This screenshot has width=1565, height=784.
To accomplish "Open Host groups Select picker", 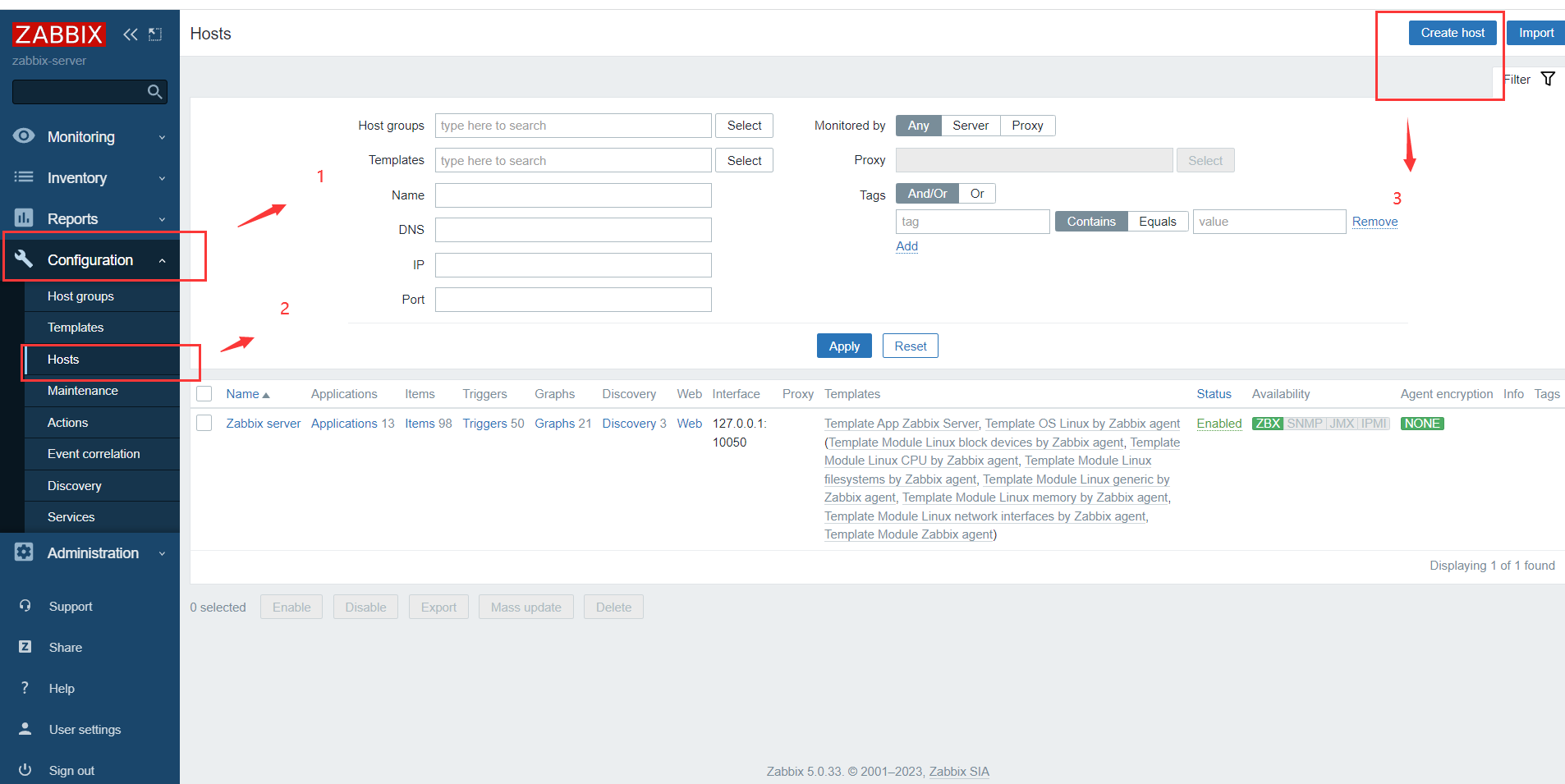I will pyautogui.click(x=744, y=126).
